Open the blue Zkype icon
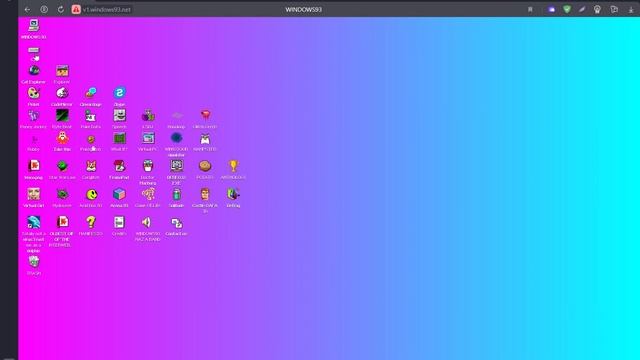The width and height of the screenshot is (640, 360). coord(119,93)
